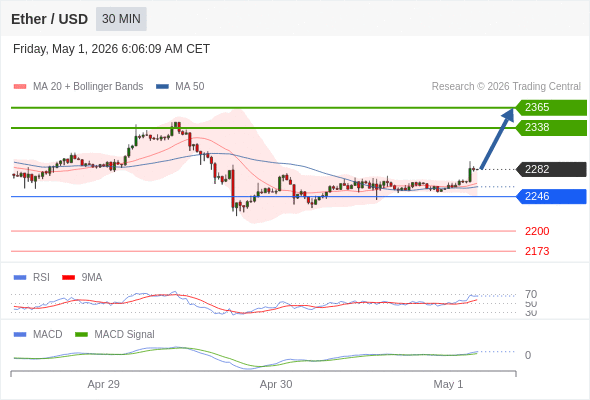Click the Friday, May 1, 2026 timestamp text
This screenshot has height=400, width=590.
[111, 49]
